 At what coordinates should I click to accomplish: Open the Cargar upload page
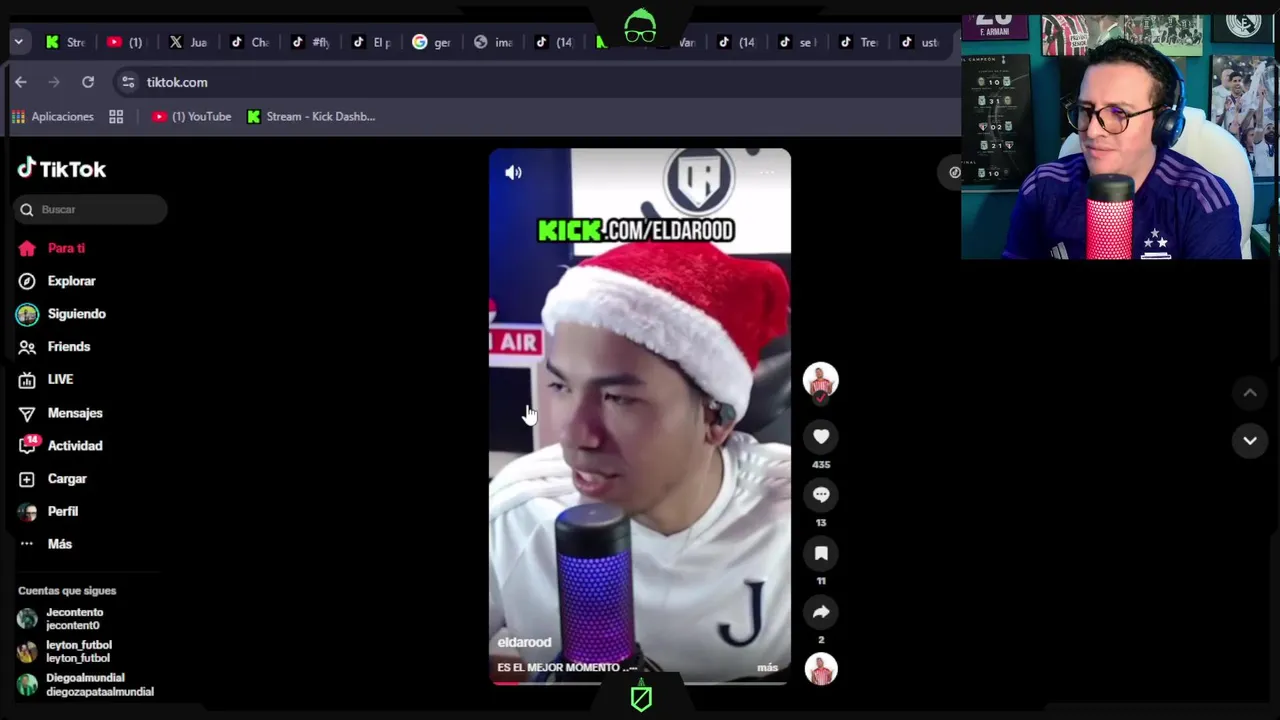click(x=67, y=479)
